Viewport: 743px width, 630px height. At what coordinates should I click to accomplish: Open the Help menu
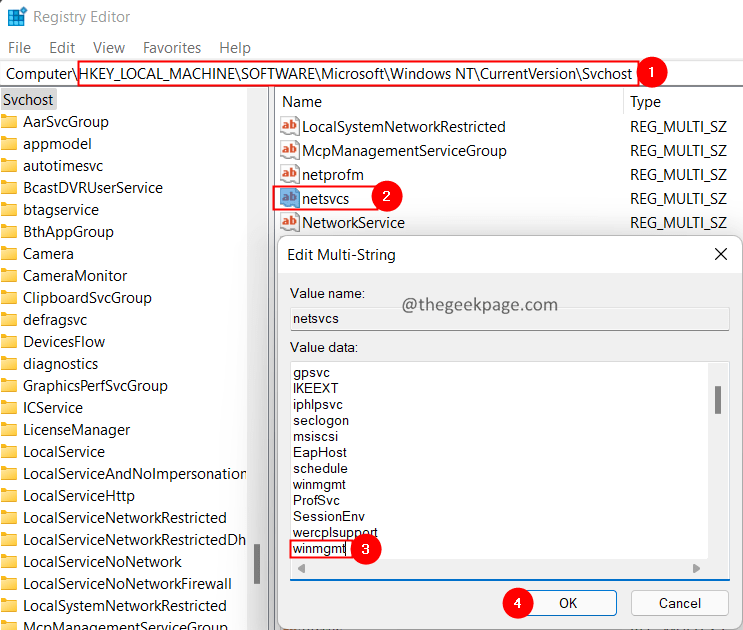(x=235, y=48)
